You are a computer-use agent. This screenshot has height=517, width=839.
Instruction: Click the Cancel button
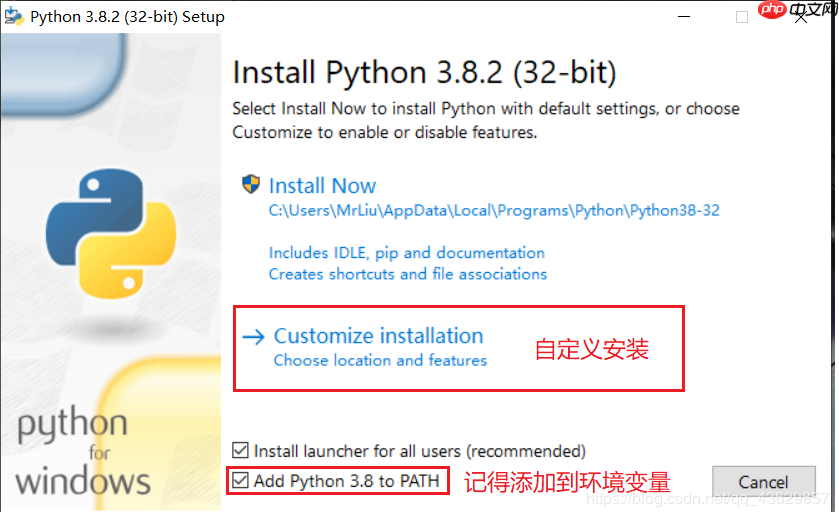(764, 482)
